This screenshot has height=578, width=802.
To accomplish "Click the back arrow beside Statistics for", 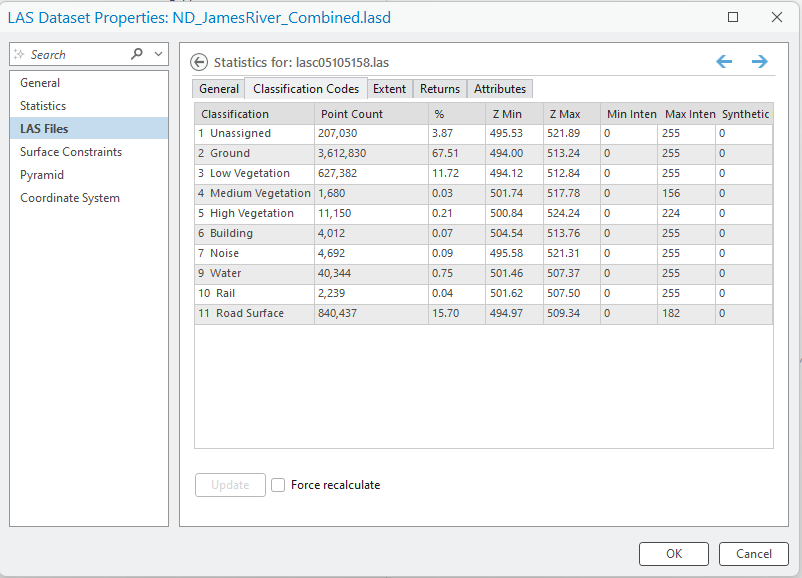I will click(x=199, y=62).
